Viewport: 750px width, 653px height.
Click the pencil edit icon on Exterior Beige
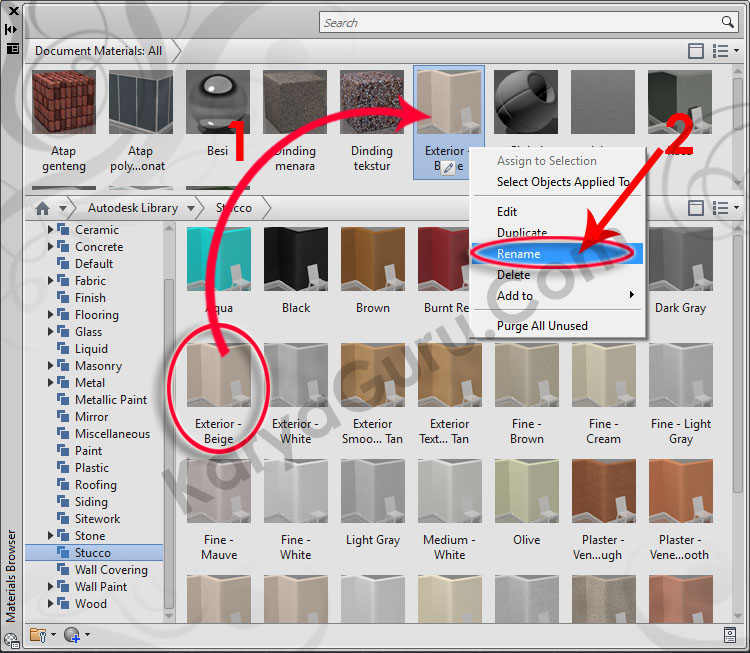coord(449,167)
